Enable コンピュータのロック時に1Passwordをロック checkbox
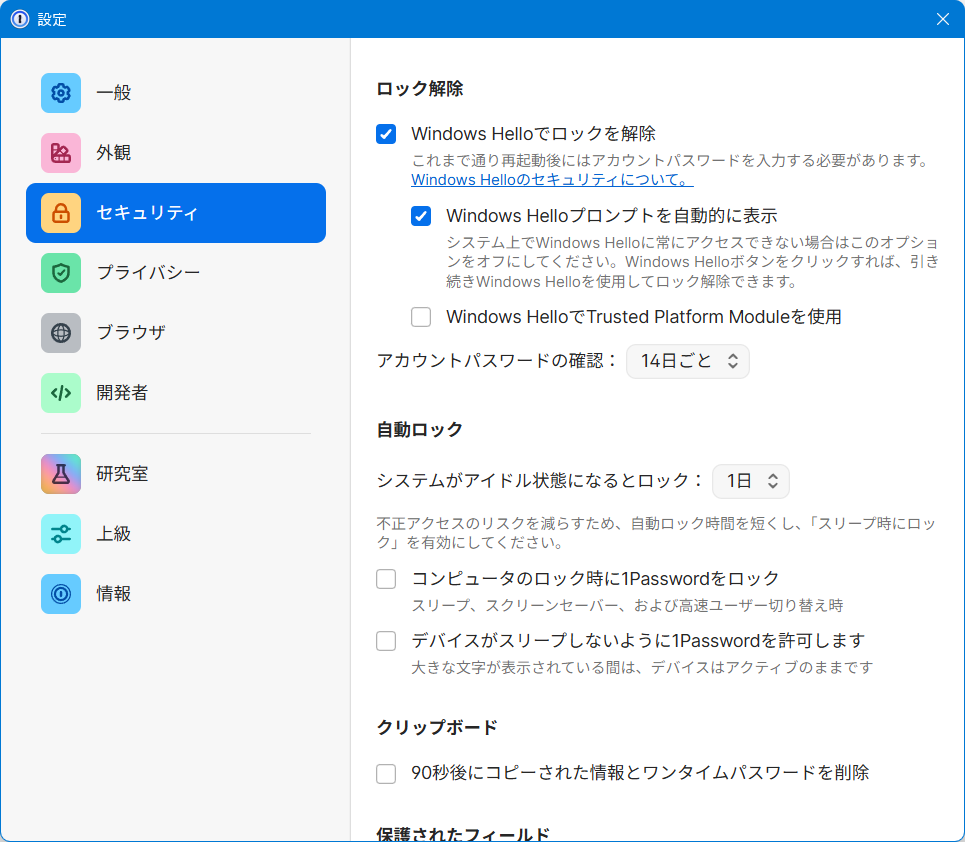965x842 pixels. [x=386, y=579]
